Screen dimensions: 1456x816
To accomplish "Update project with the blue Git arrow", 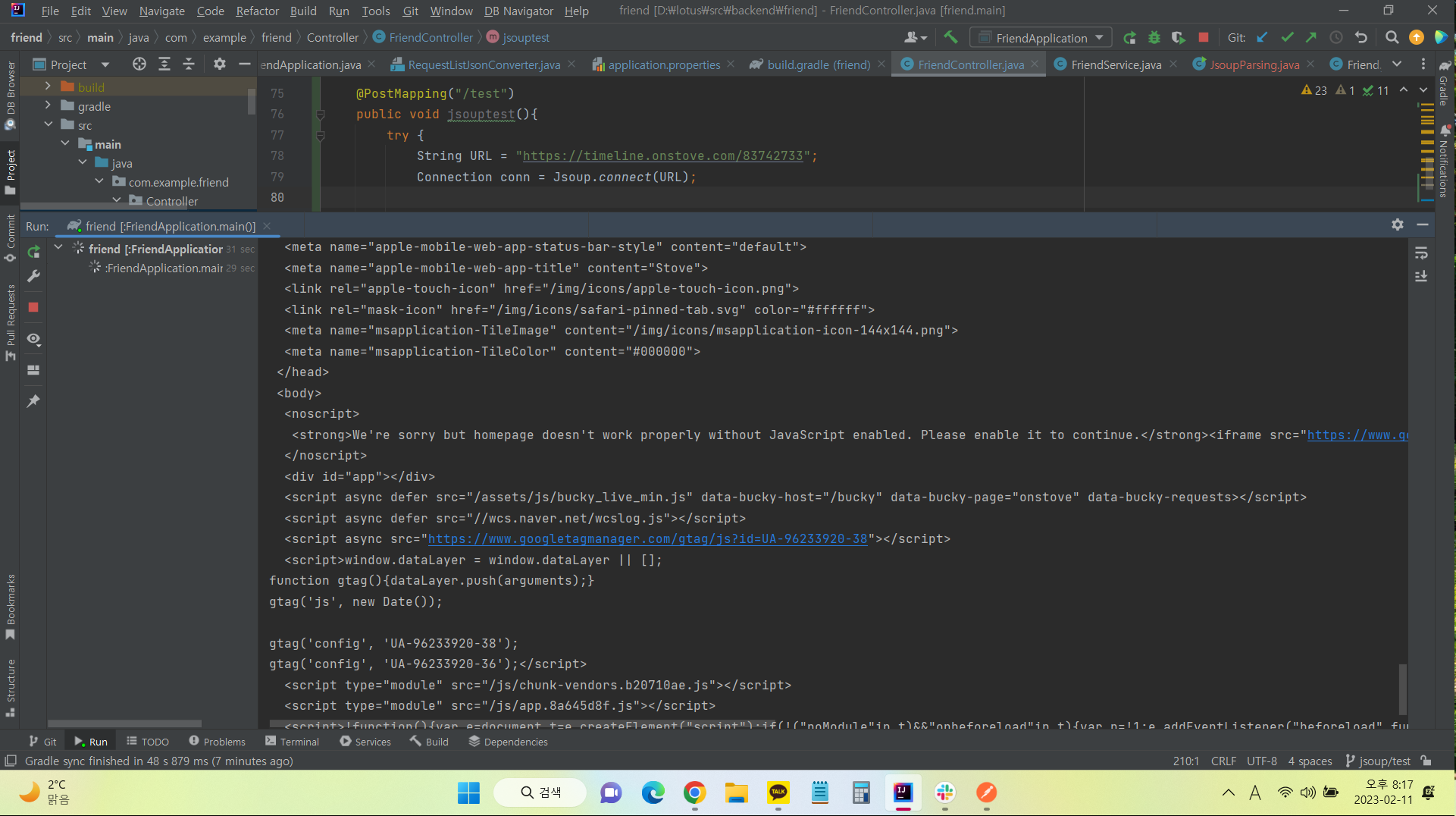I will (1262, 37).
